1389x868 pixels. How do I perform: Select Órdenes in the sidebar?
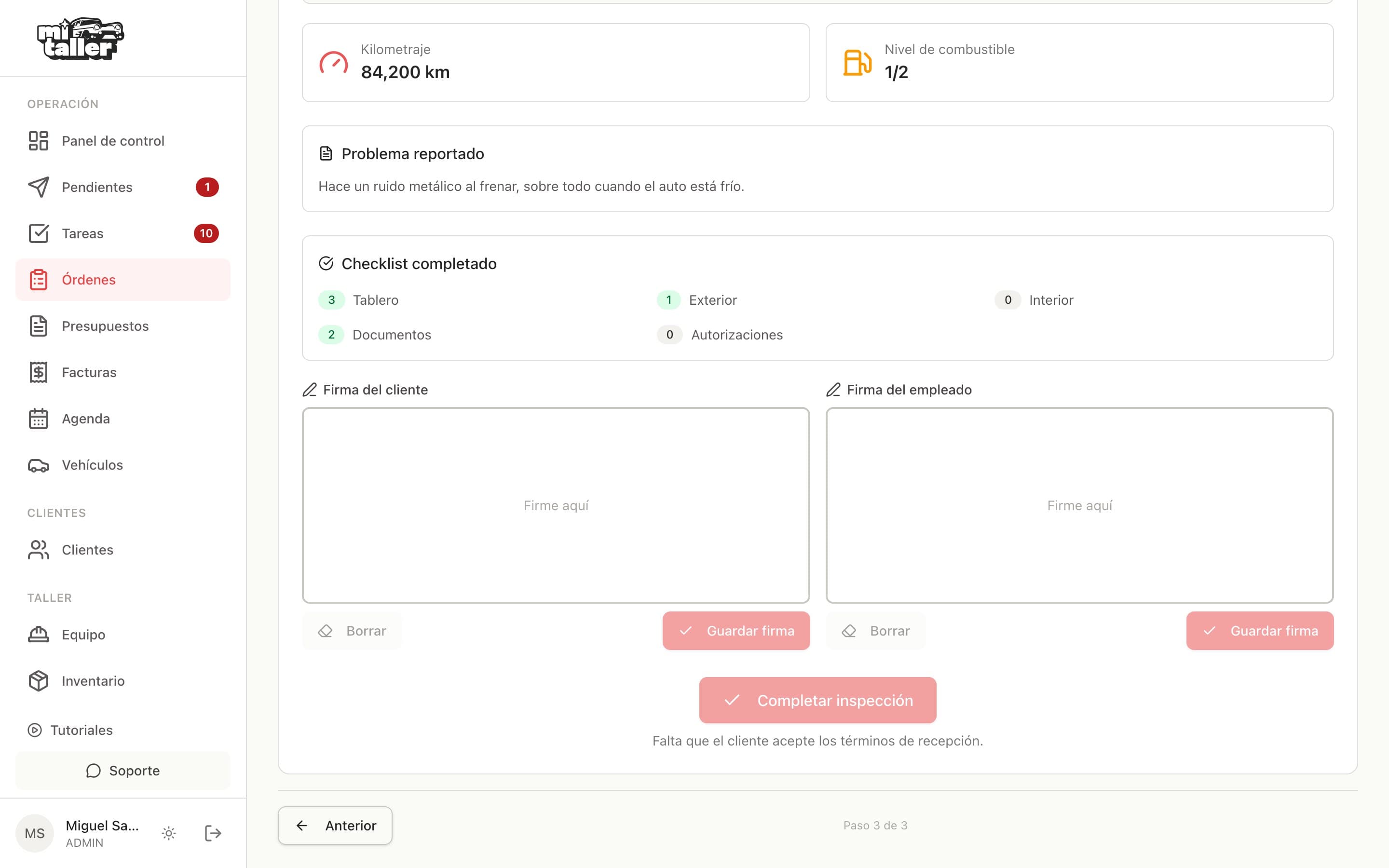[x=123, y=280]
